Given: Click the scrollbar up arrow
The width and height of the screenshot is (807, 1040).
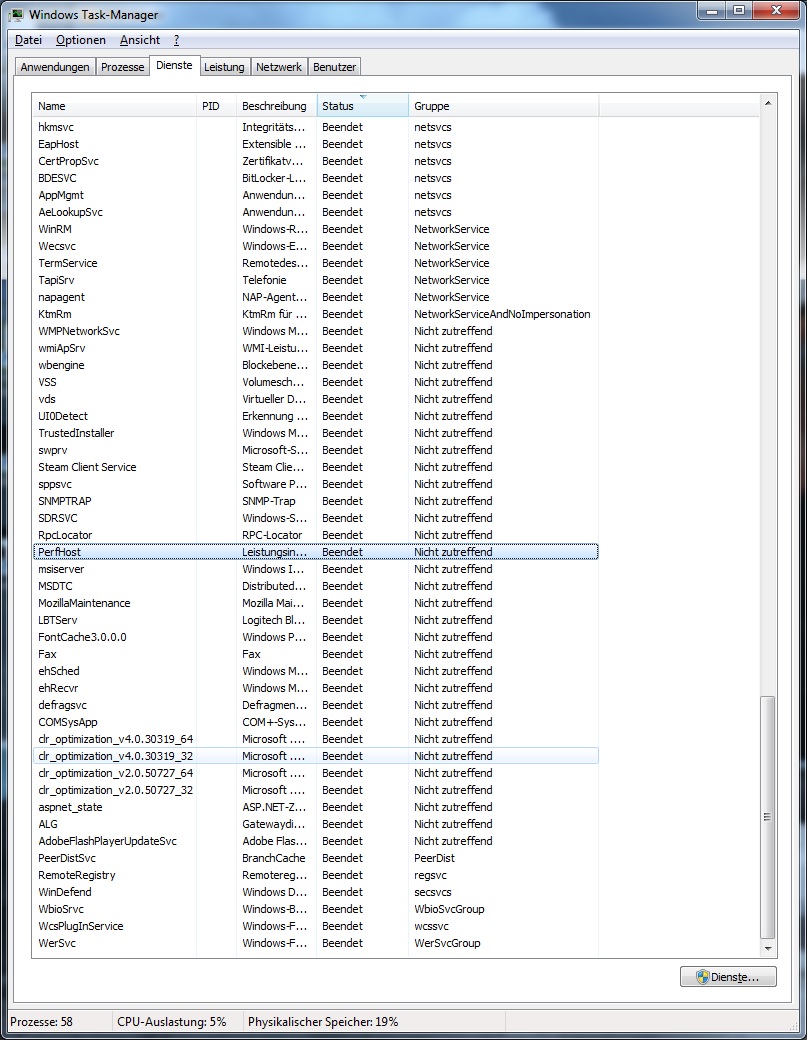Looking at the screenshot, I should click(768, 103).
